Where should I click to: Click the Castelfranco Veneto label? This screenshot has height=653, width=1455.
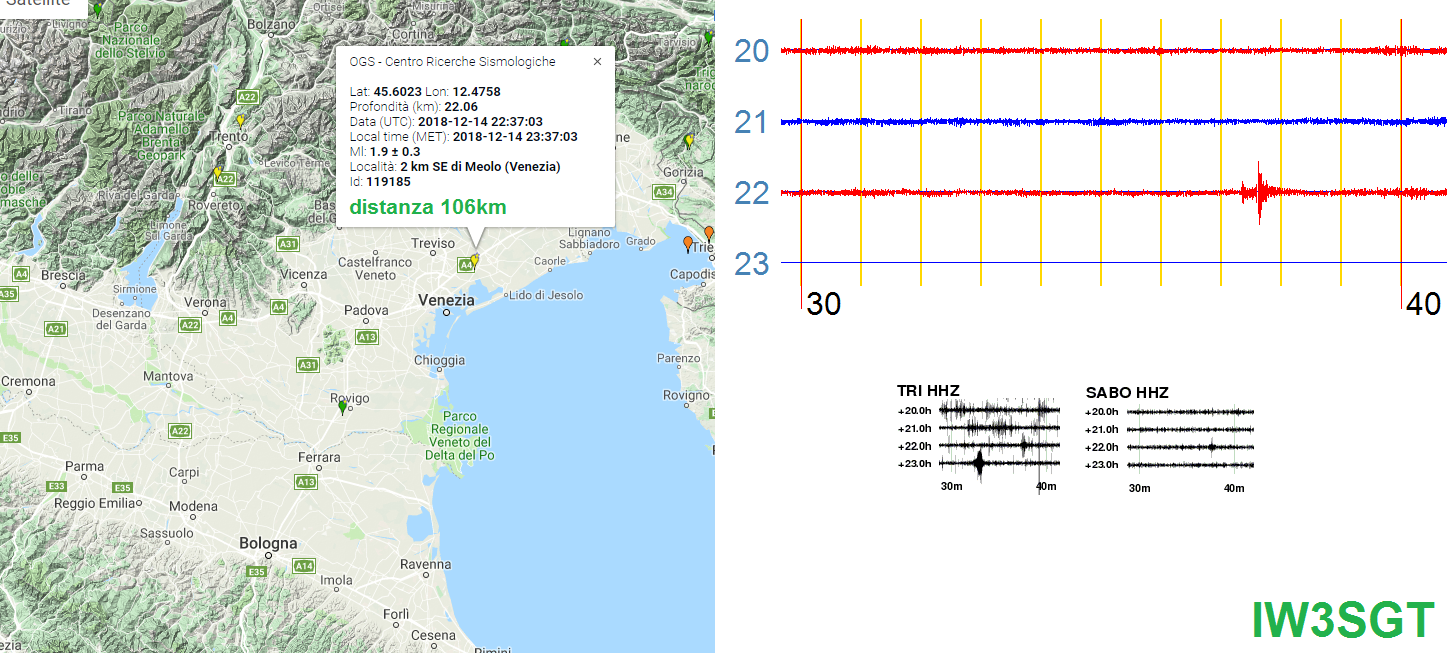(x=375, y=267)
